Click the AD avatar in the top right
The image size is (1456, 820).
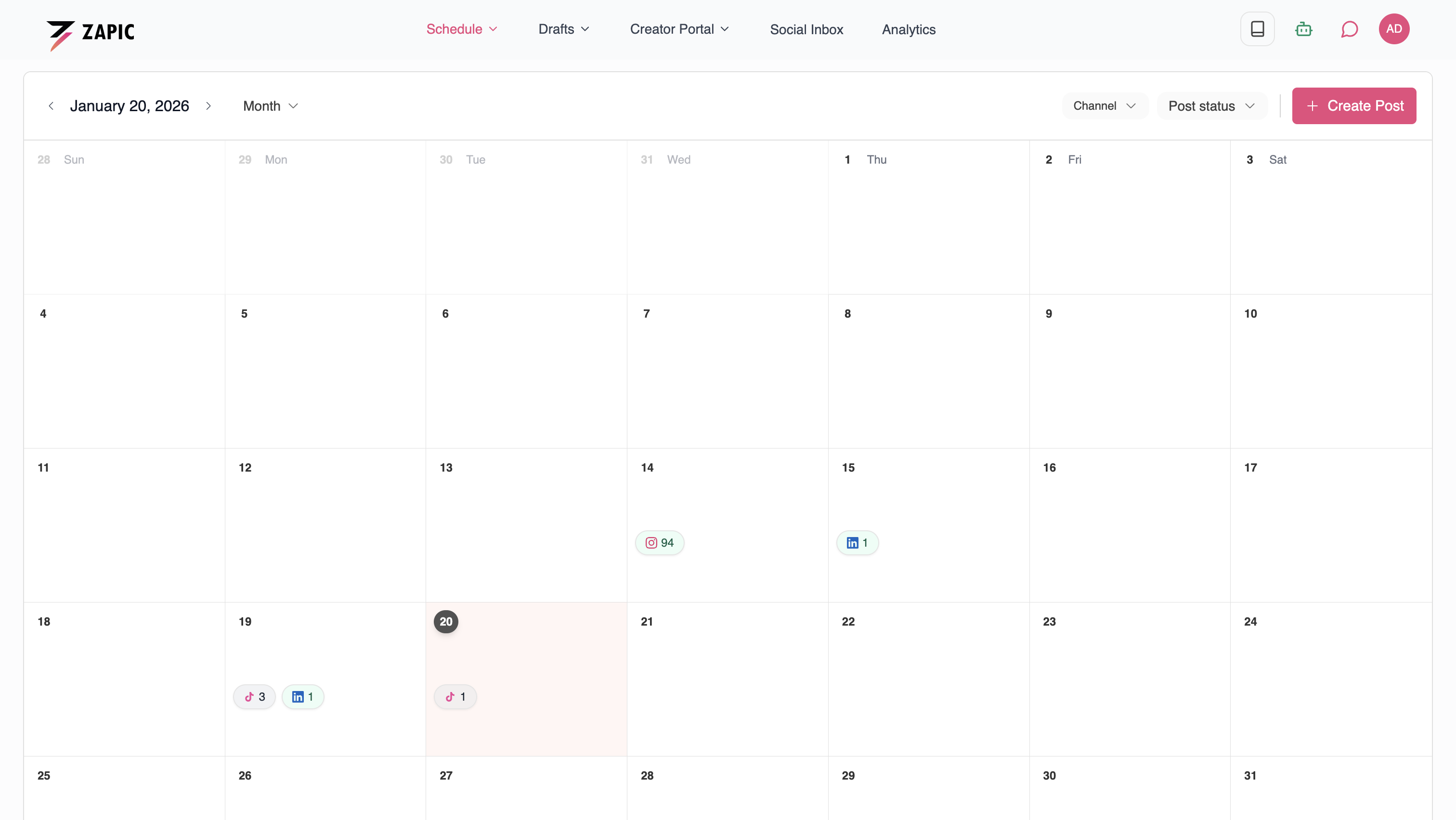(1394, 29)
